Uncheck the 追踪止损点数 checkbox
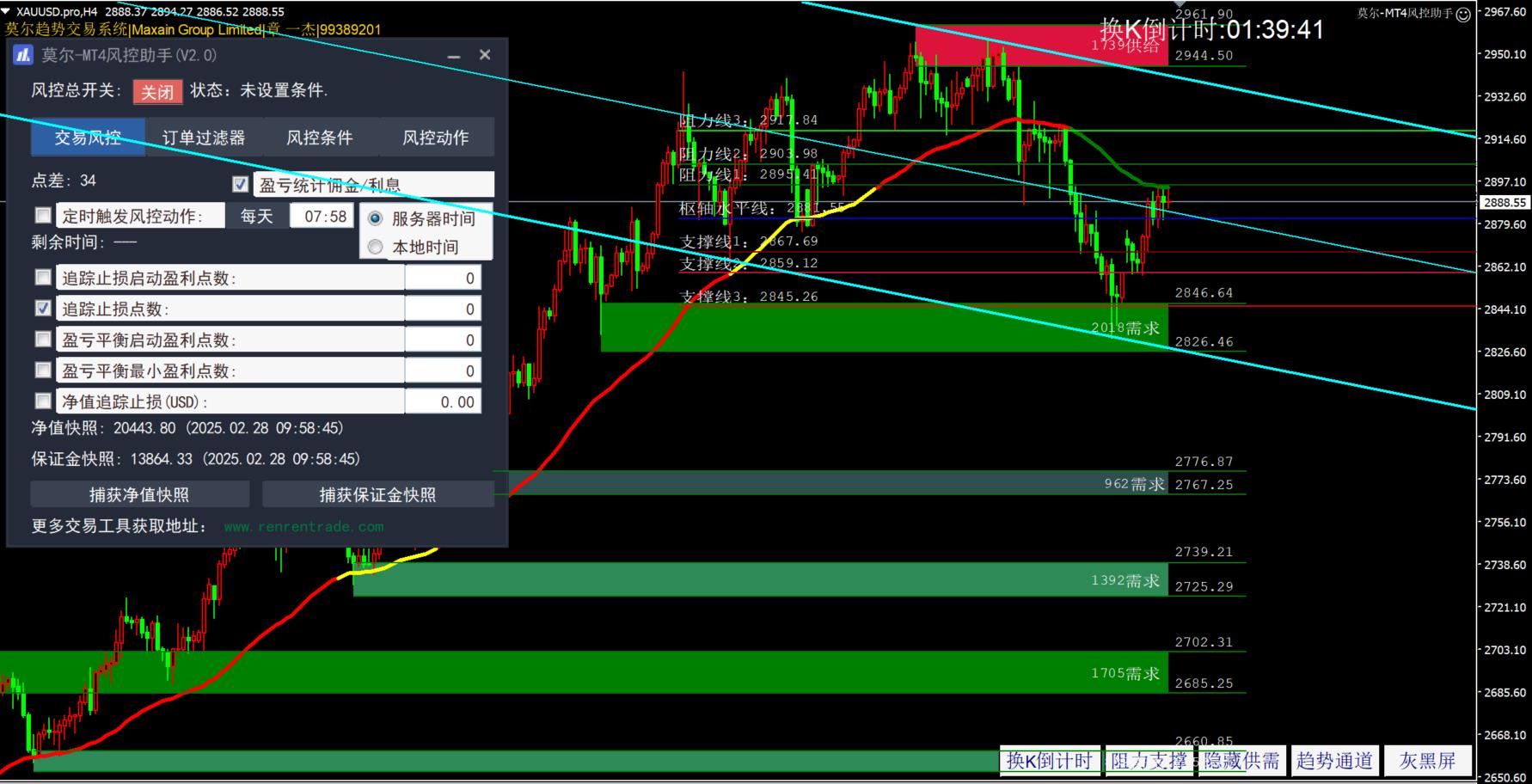This screenshot has width=1532, height=784. click(43, 308)
